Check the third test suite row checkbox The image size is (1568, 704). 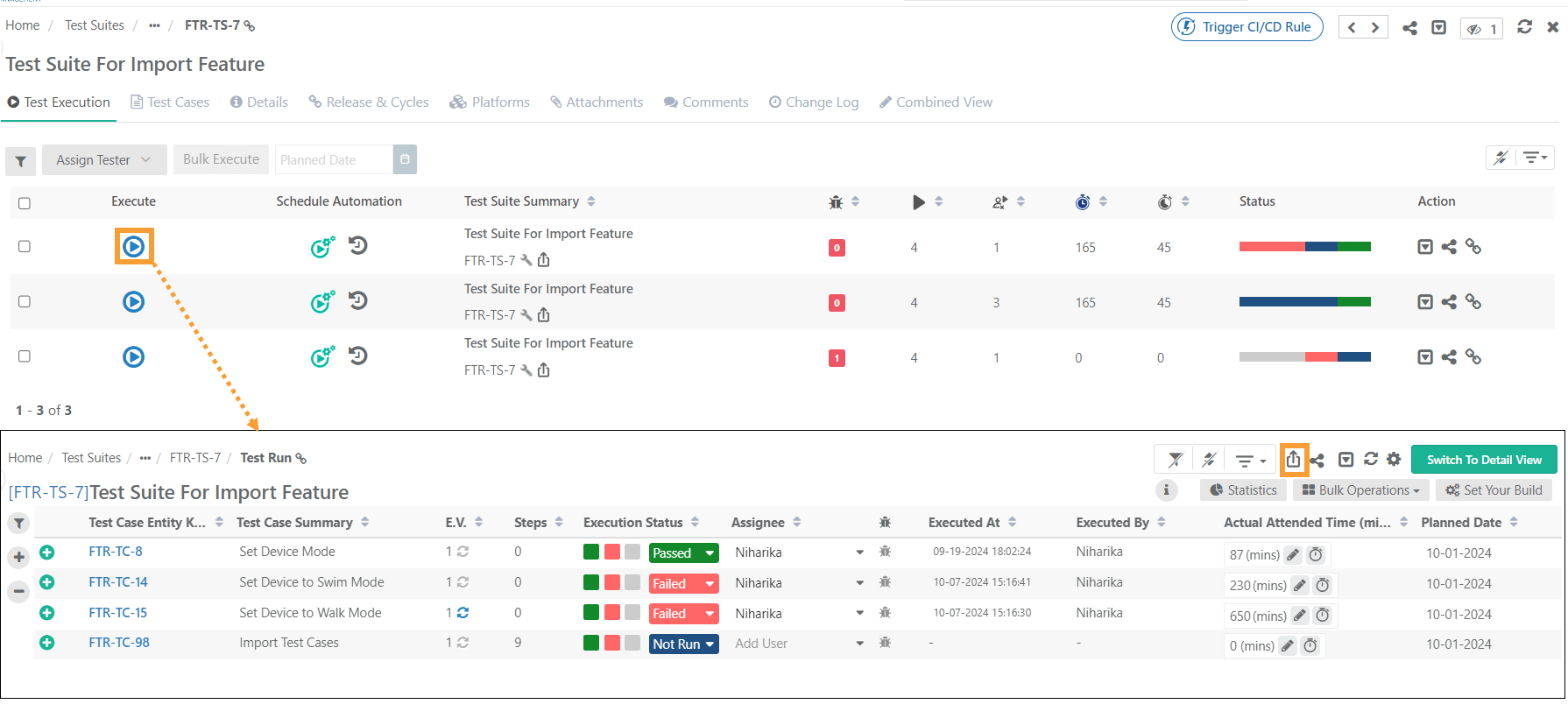point(25,356)
